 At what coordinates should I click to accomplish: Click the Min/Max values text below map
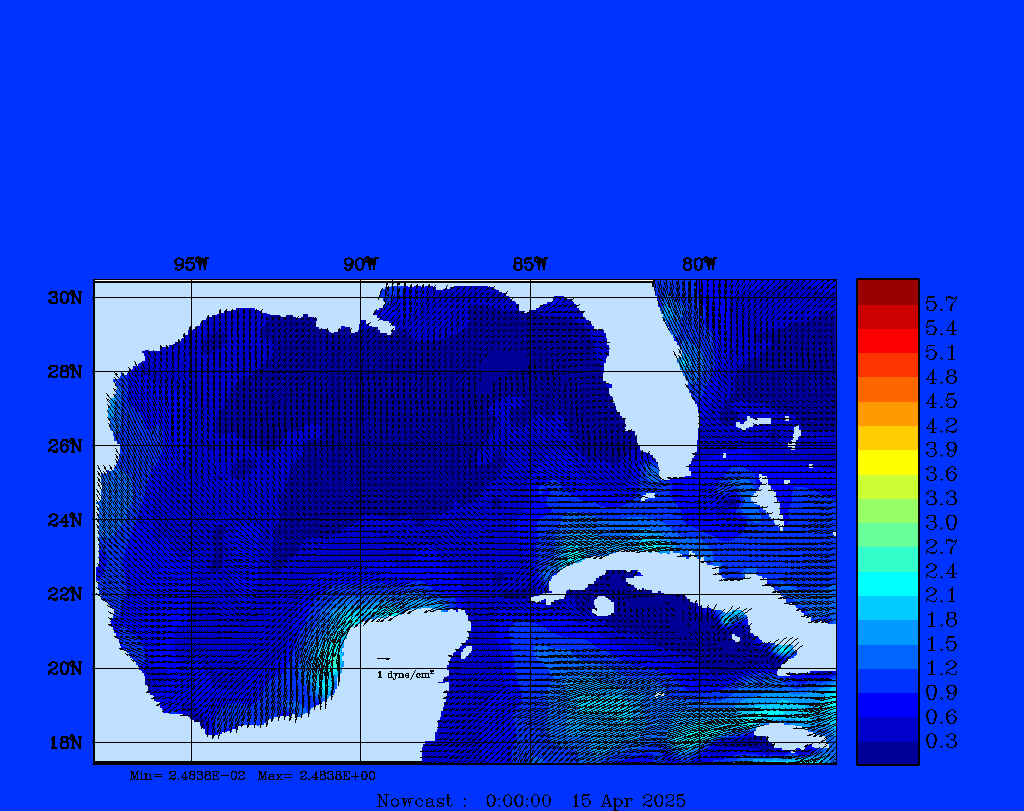coord(252,775)
